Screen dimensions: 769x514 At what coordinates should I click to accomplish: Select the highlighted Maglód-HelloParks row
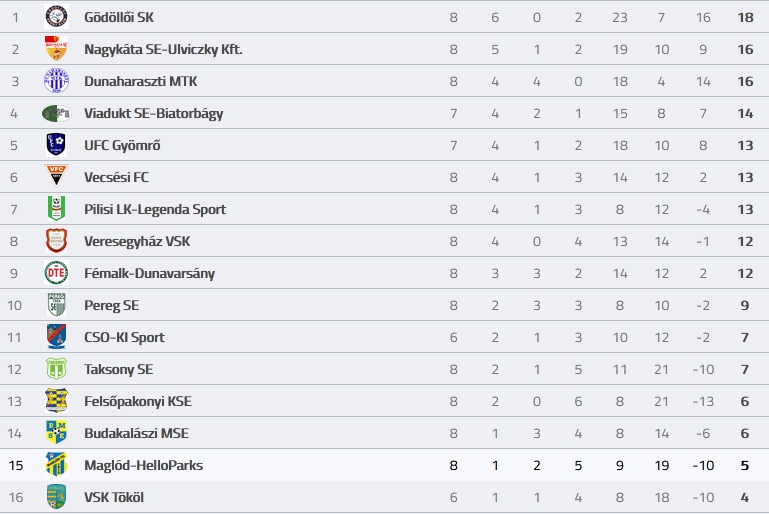(384, 465)
